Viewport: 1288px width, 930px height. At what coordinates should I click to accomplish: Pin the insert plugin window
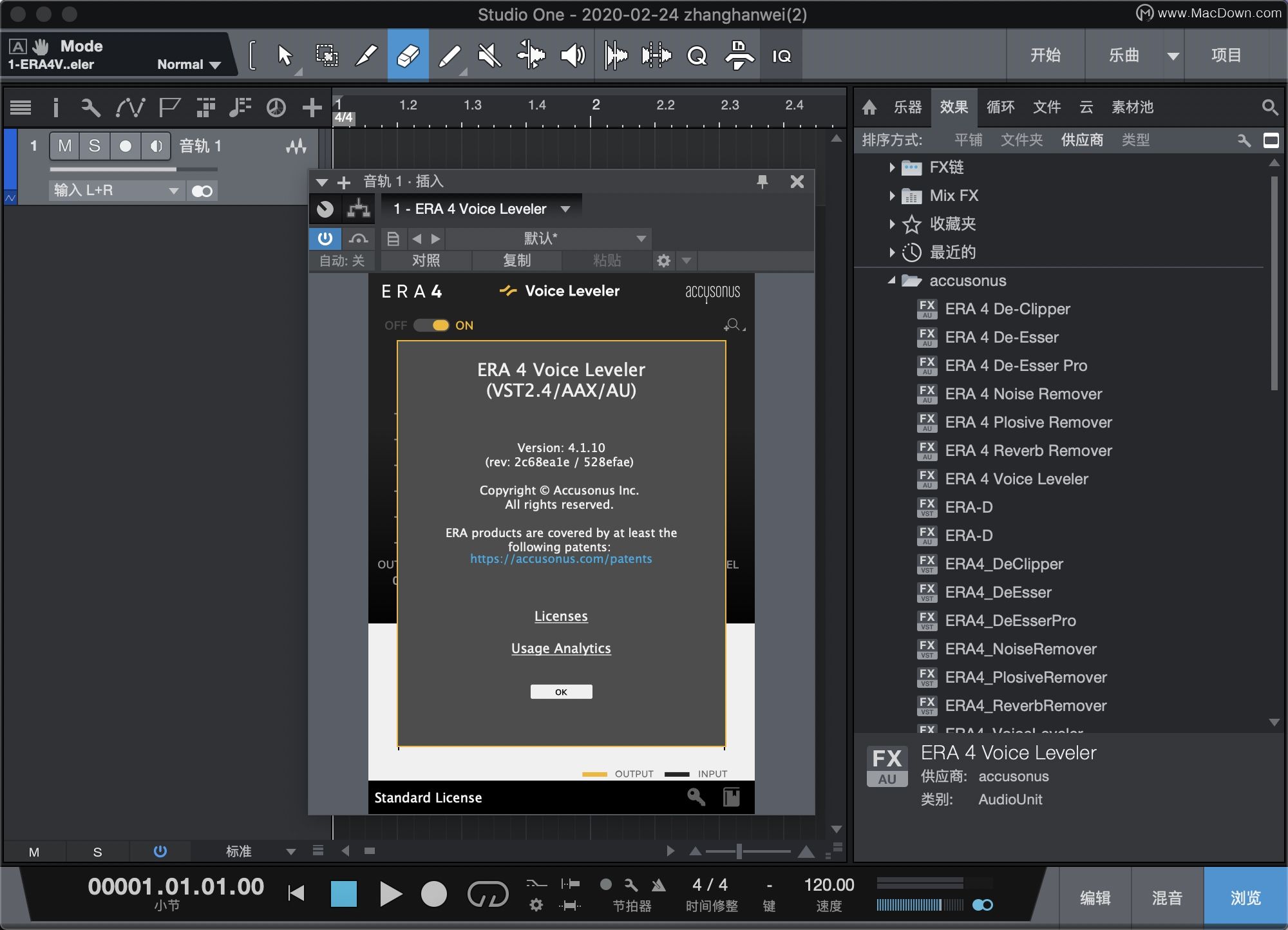click(762, 182)
